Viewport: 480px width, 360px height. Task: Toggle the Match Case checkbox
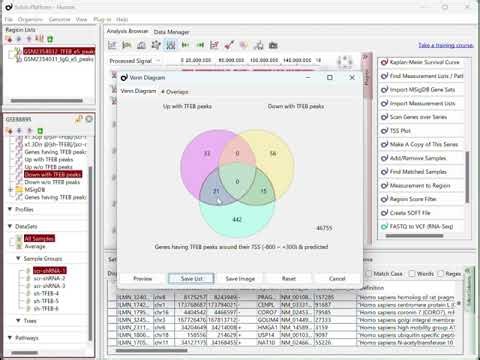(x=369, y=274)
